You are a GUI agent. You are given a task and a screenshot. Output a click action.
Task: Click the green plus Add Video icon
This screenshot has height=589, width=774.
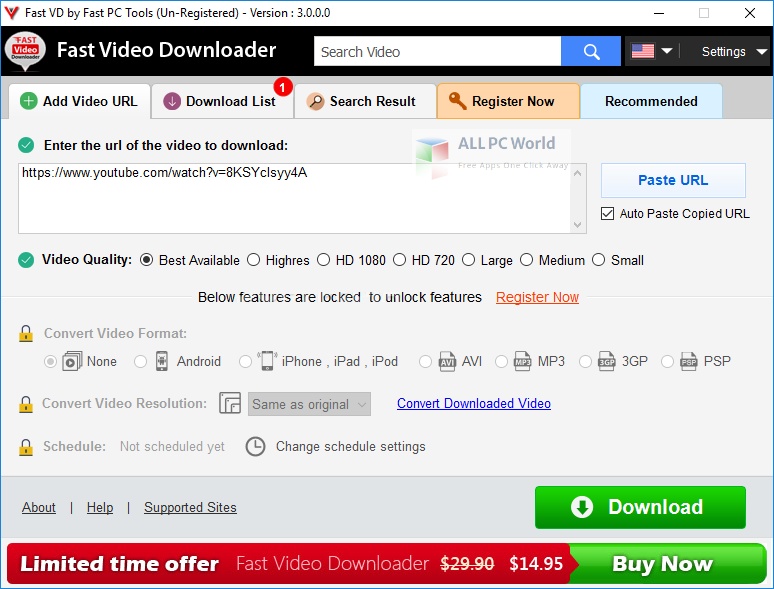coord(29,101)
